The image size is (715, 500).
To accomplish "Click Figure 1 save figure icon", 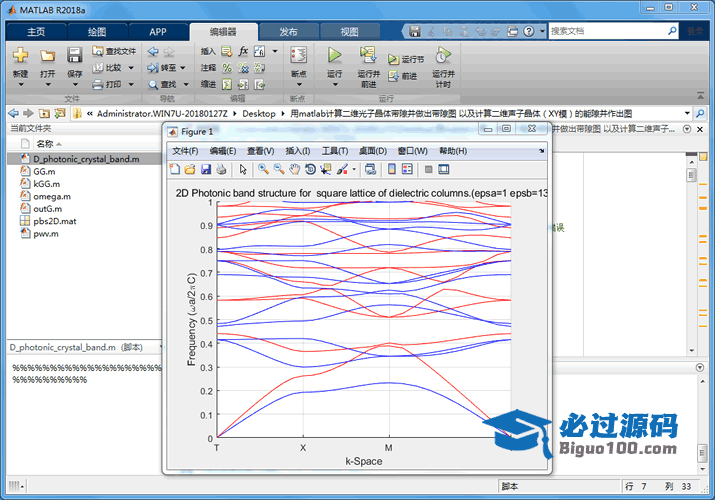I will pyautogui.click(x=206, y=170).
